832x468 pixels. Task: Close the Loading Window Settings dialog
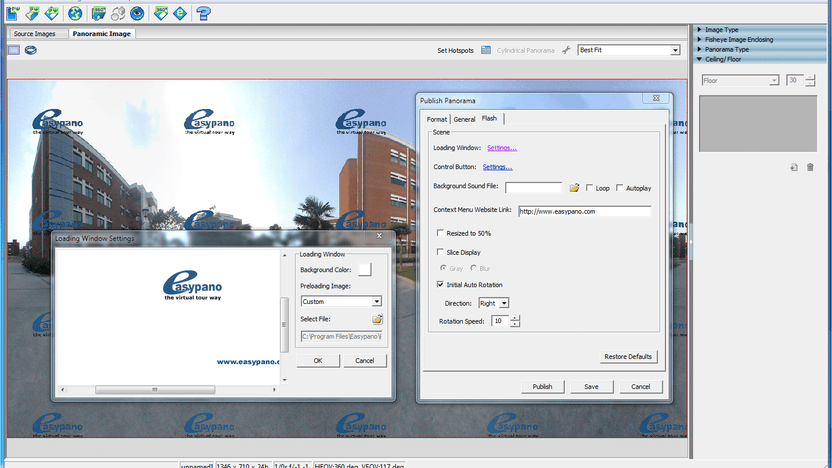(379, 236)
